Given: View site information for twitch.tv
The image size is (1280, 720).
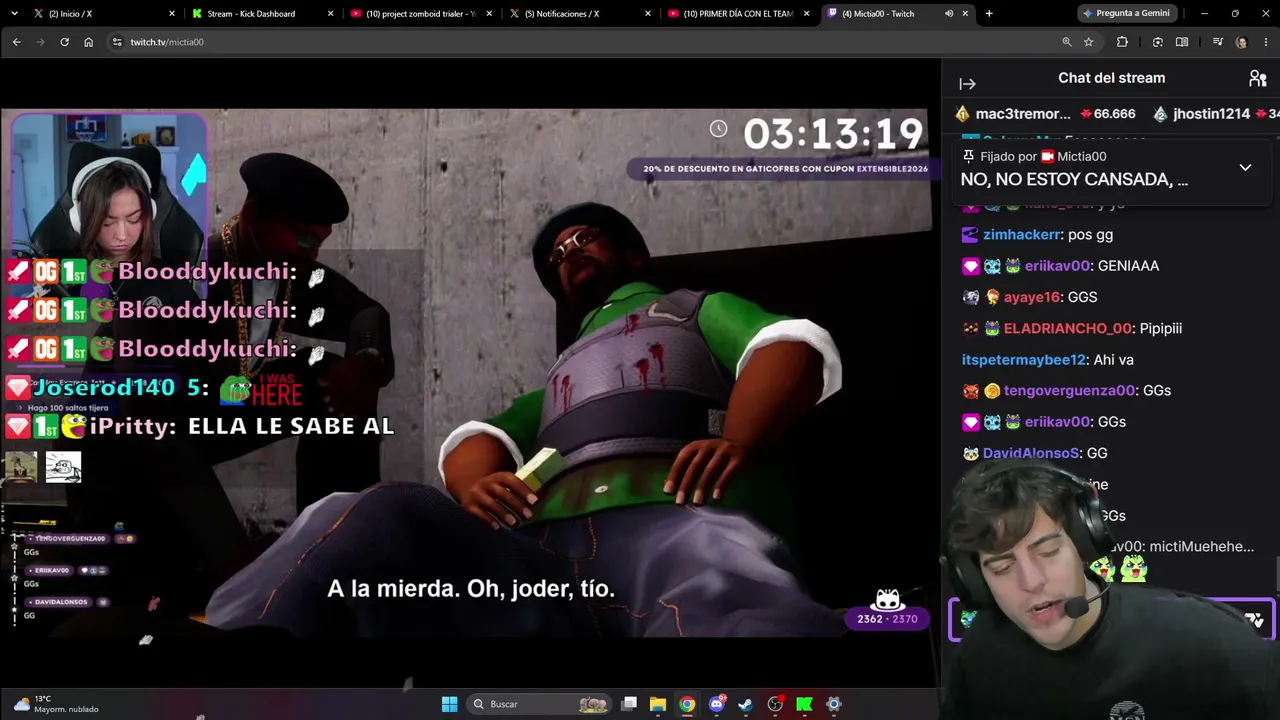Looking at the screenshot, I should (117, 42).
